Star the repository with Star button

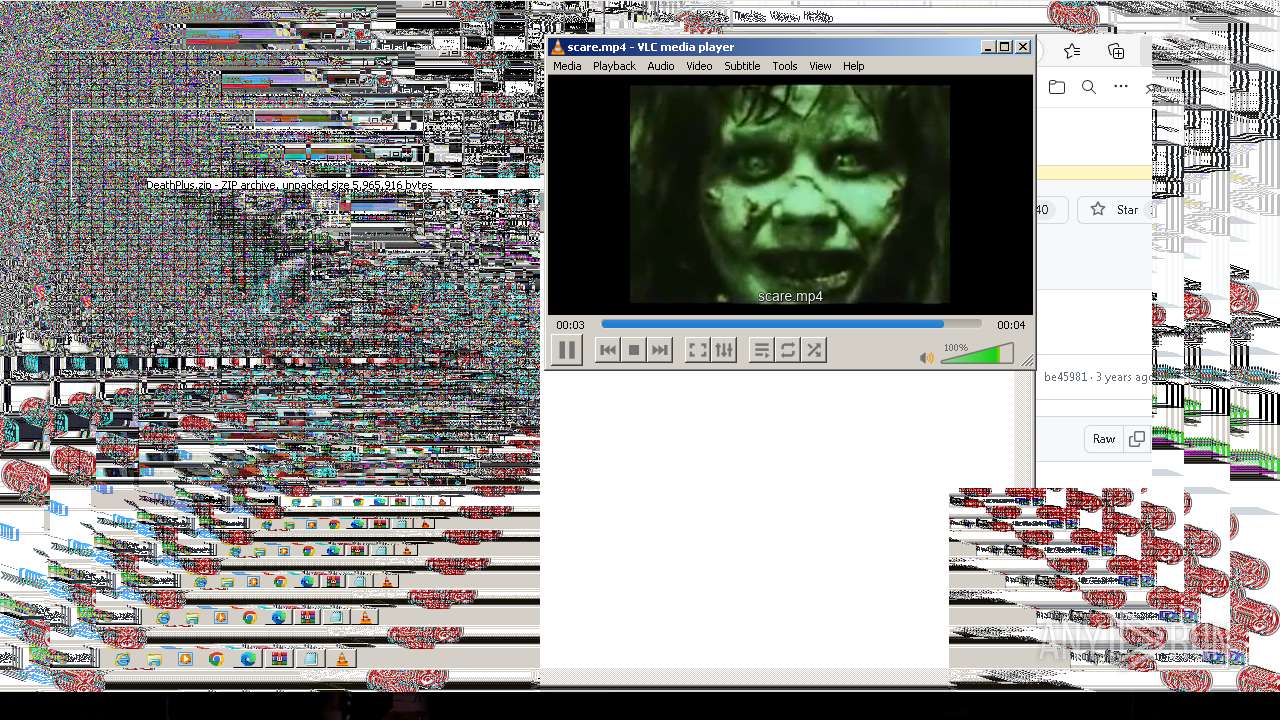click(x=1114, y=209)
